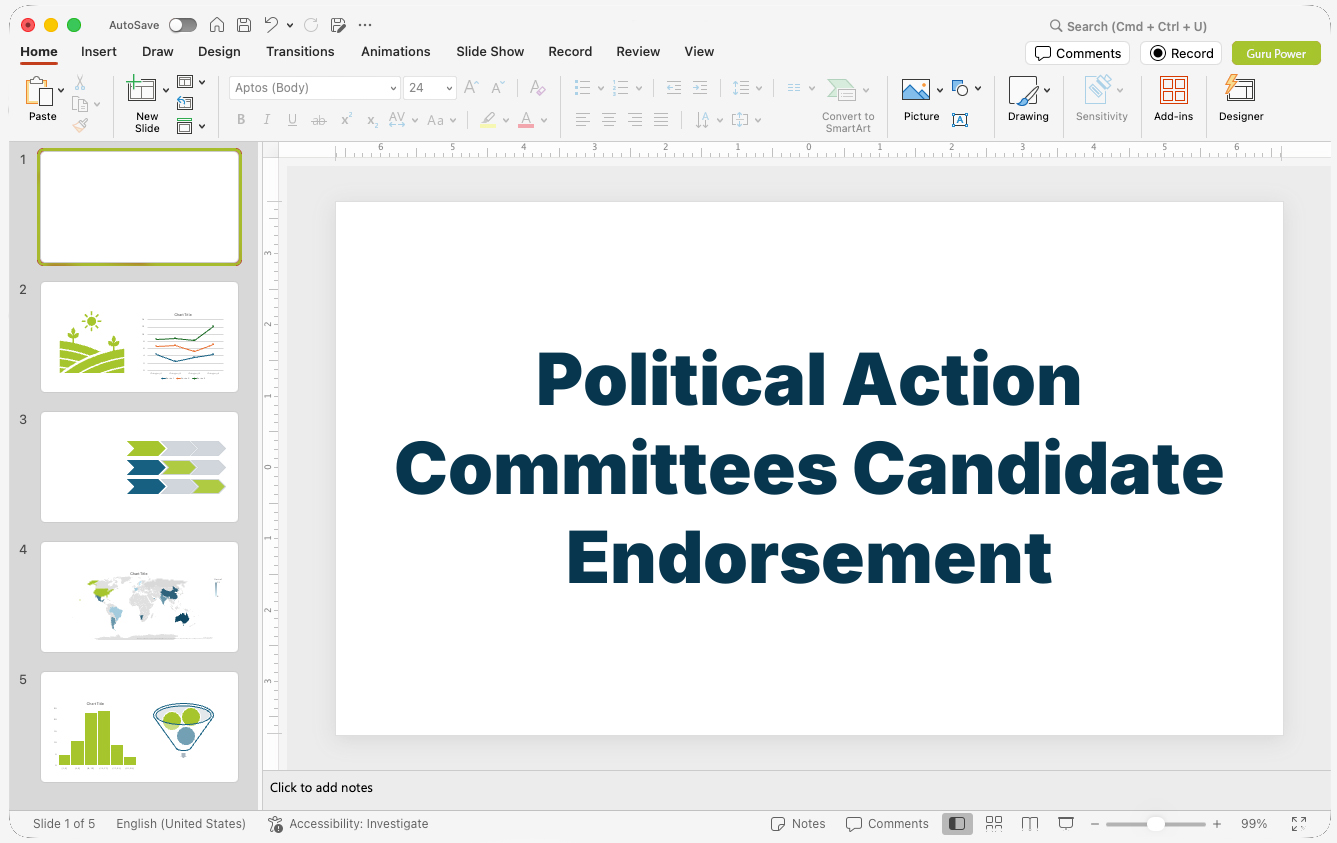The height and width of the screenshot is (843, 1337).
Task: Click the Record button at top right
Action: [1181, 53]
